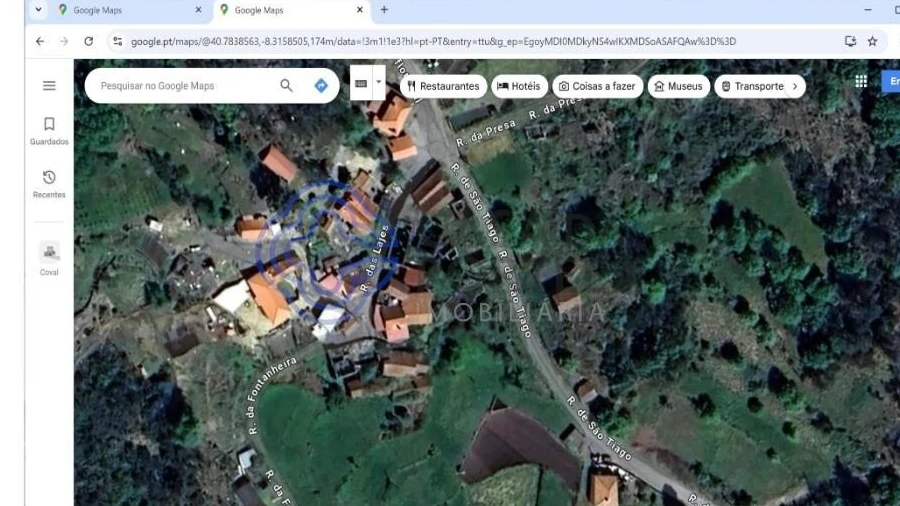Screen dimensions: 900x506
Task: Bookmark this page with the star icon
Action: 872,41
